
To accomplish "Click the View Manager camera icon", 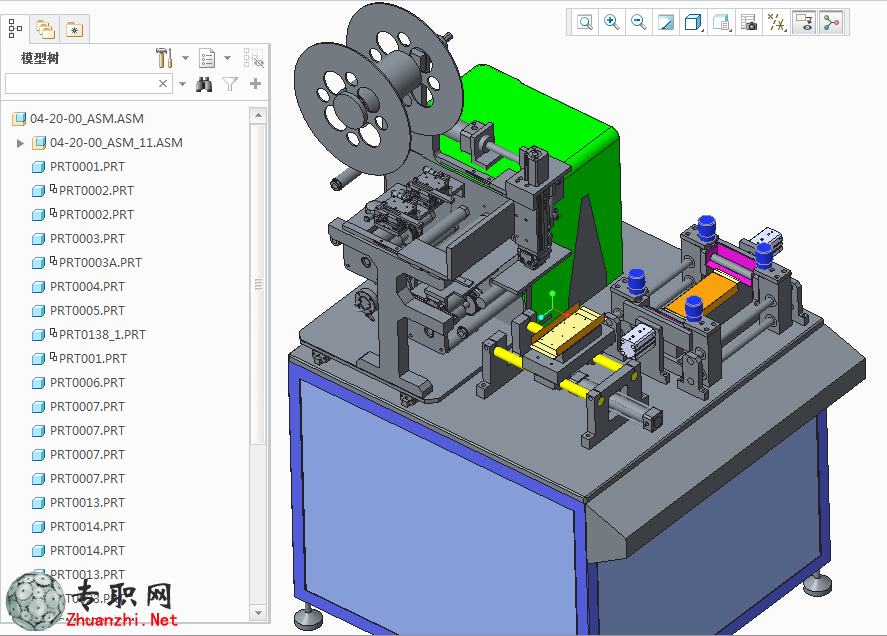I will pyautogui.click(x=748, y=23).
